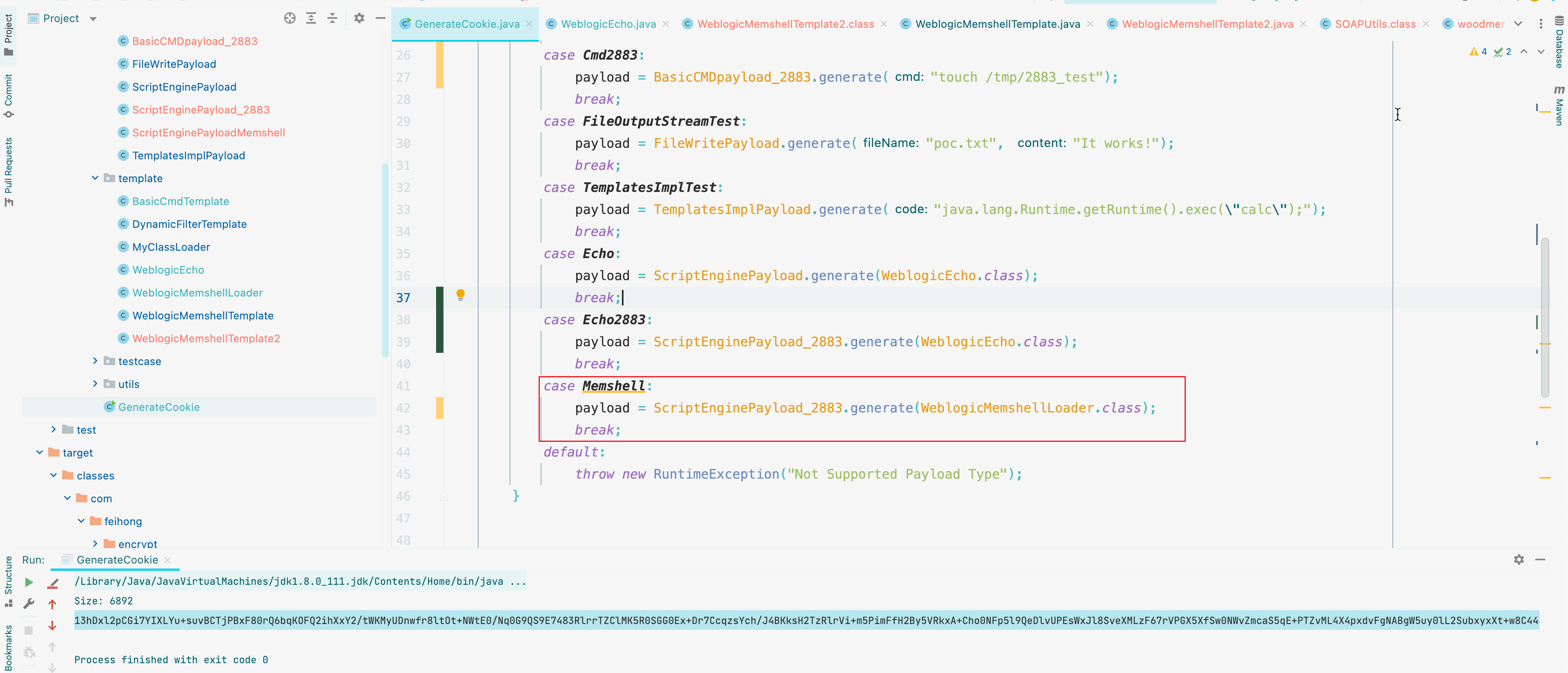Image resolution: width=1568 pixels, height=673 pixels.
Task: Open Project view mode dropdown
Action: (93, 19)
